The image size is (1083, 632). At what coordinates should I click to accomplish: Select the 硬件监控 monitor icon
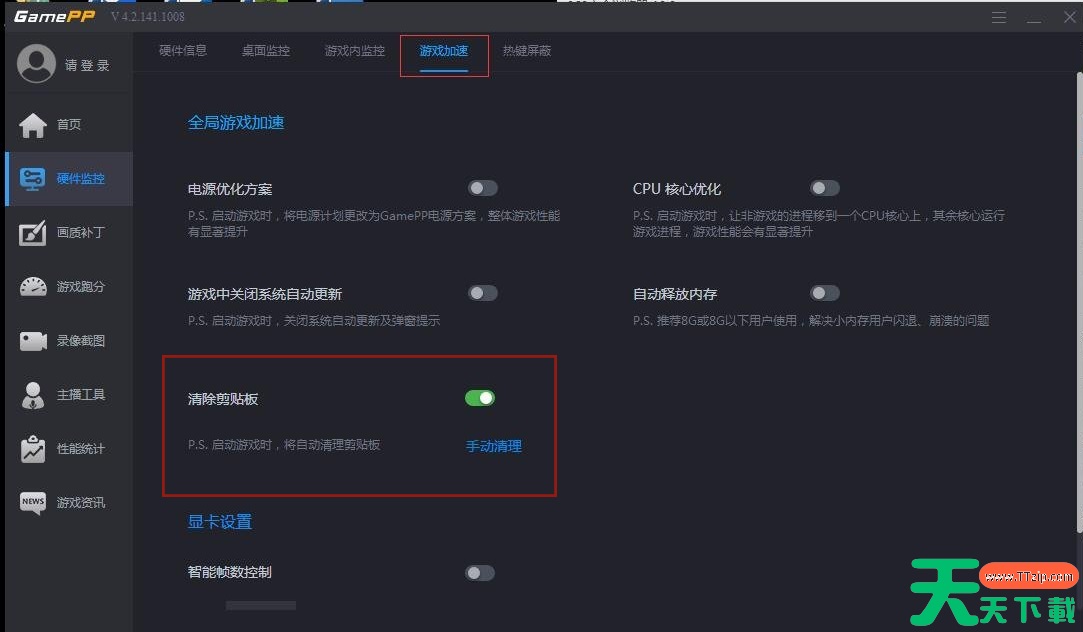click(32, 178)
